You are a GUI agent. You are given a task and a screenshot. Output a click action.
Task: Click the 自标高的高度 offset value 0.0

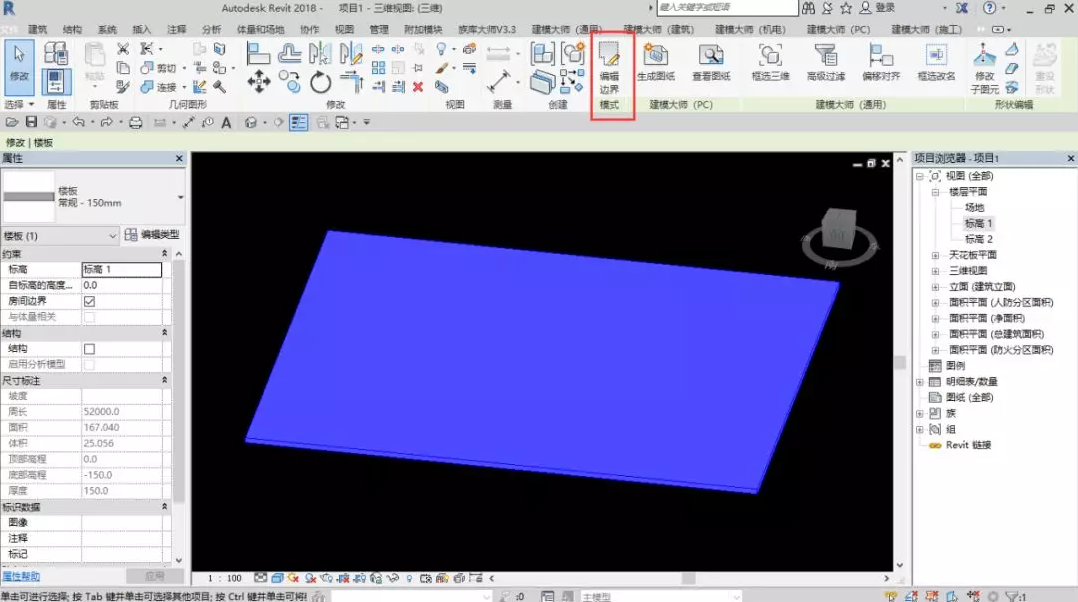(x=122, y=285)
